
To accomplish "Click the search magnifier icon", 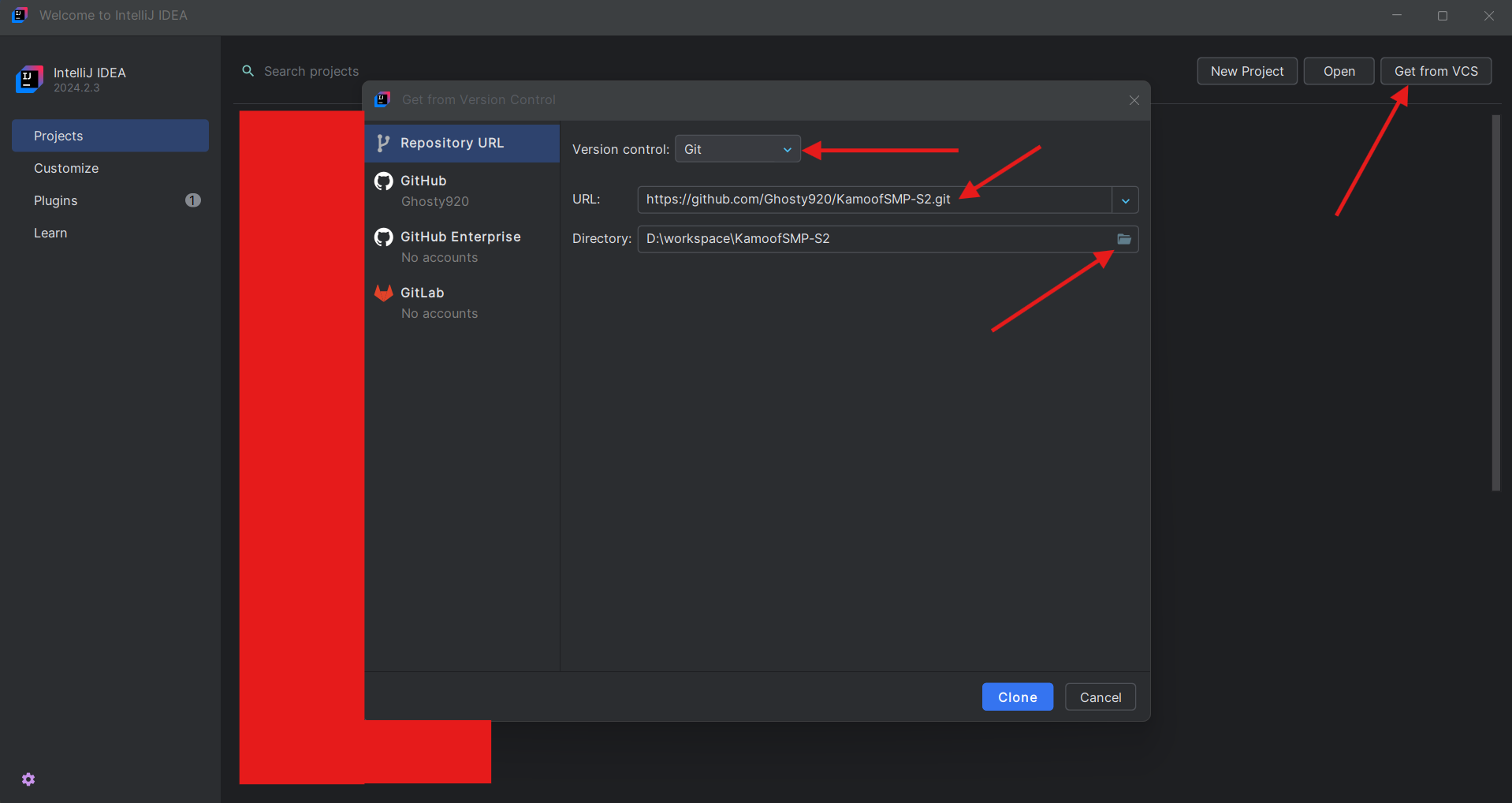I will [x=248, y=71].
